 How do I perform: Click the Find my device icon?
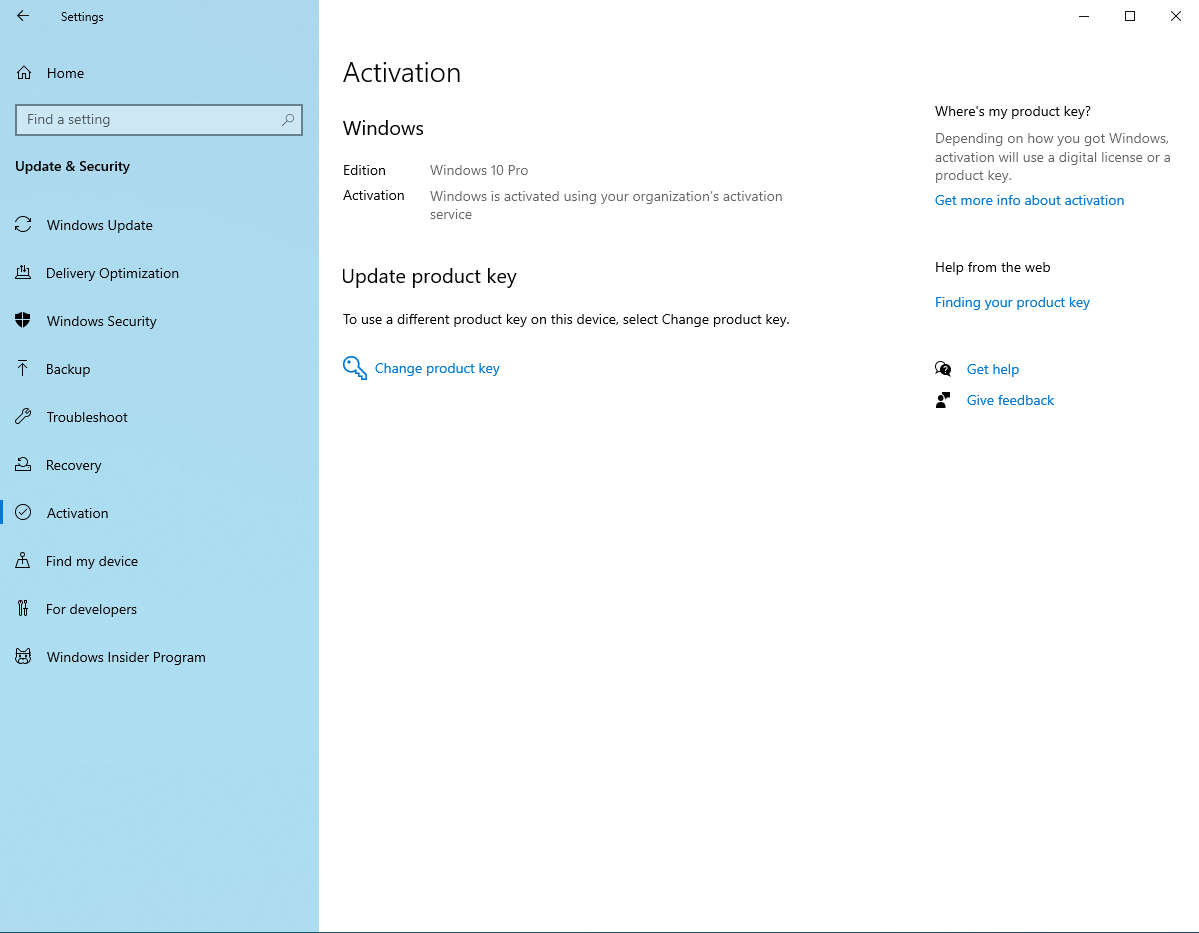click(23, 561)
